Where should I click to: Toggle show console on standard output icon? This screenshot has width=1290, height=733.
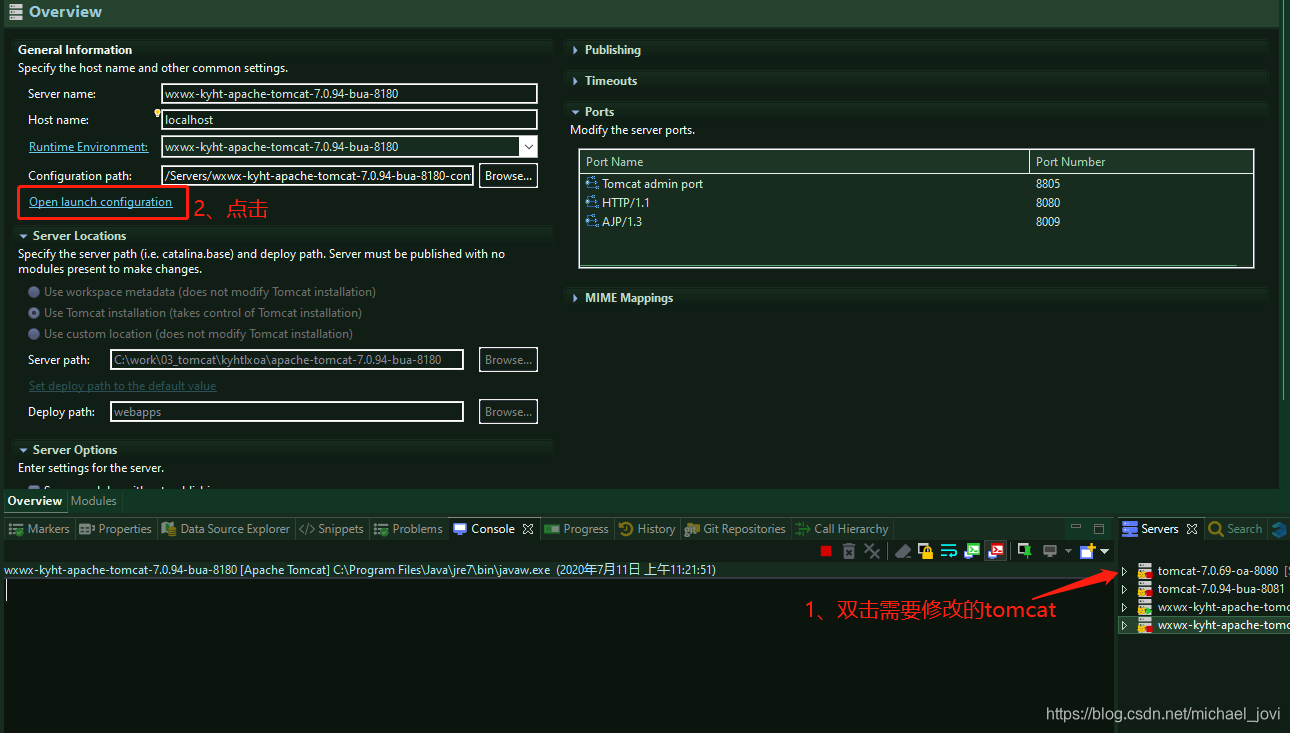point(972,551)
